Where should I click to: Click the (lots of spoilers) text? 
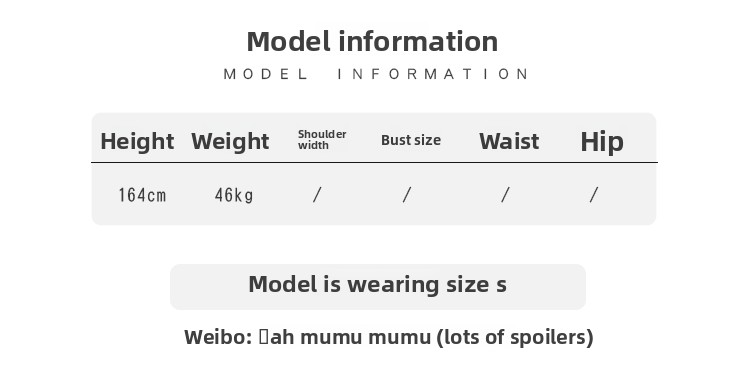(515, 337)
